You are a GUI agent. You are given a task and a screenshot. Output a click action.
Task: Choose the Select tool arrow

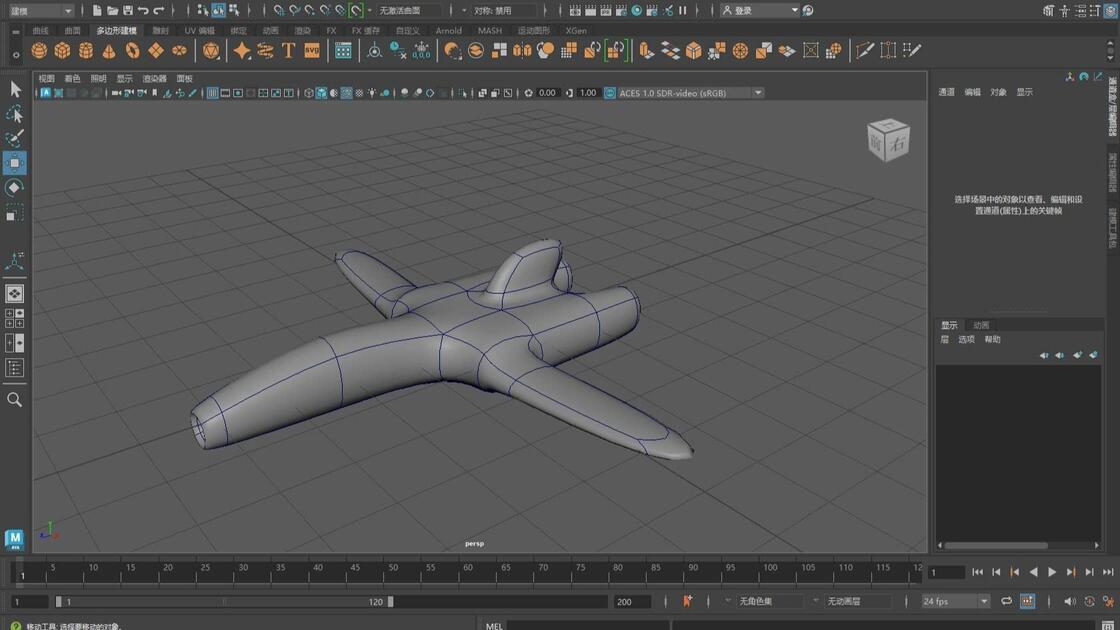[x=15, y=89]
